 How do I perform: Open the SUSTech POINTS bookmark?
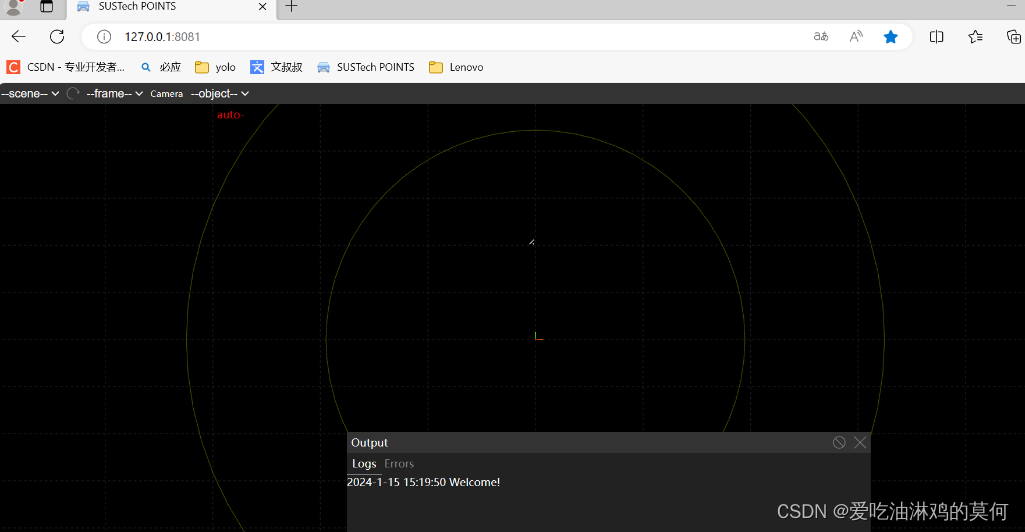[365, 67]
